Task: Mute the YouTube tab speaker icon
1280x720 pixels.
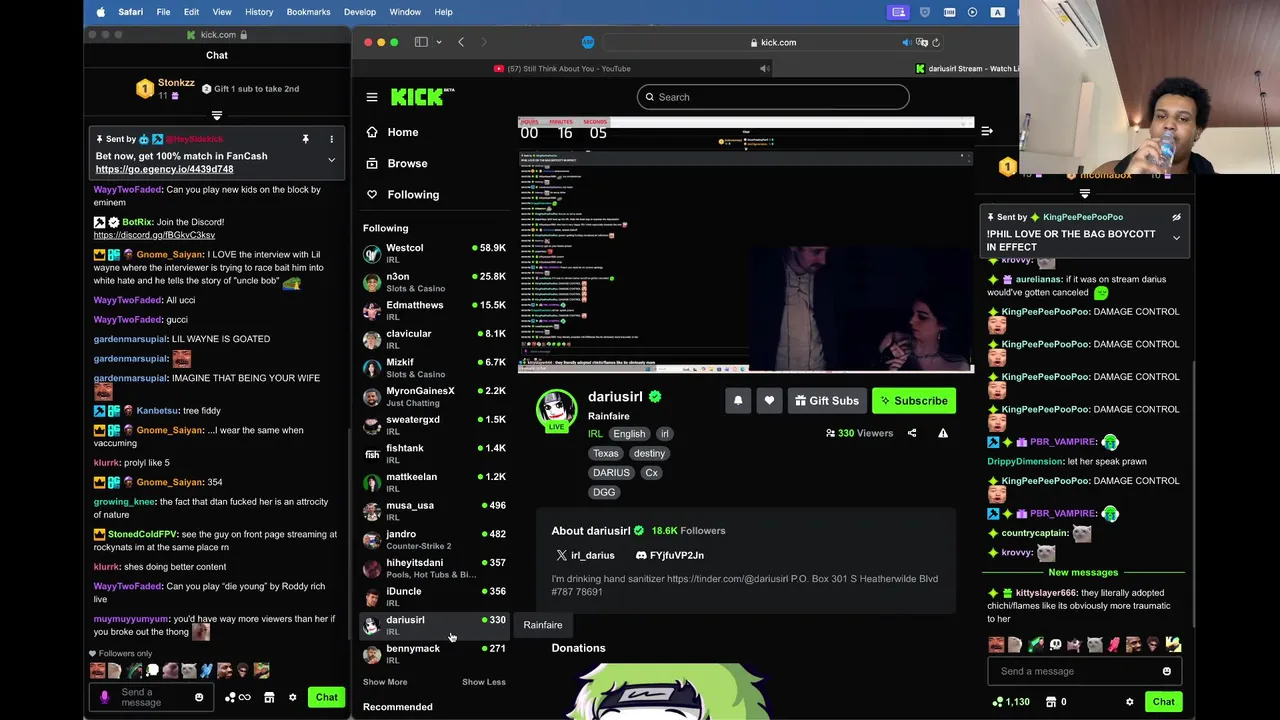Action: click(764, 68)
